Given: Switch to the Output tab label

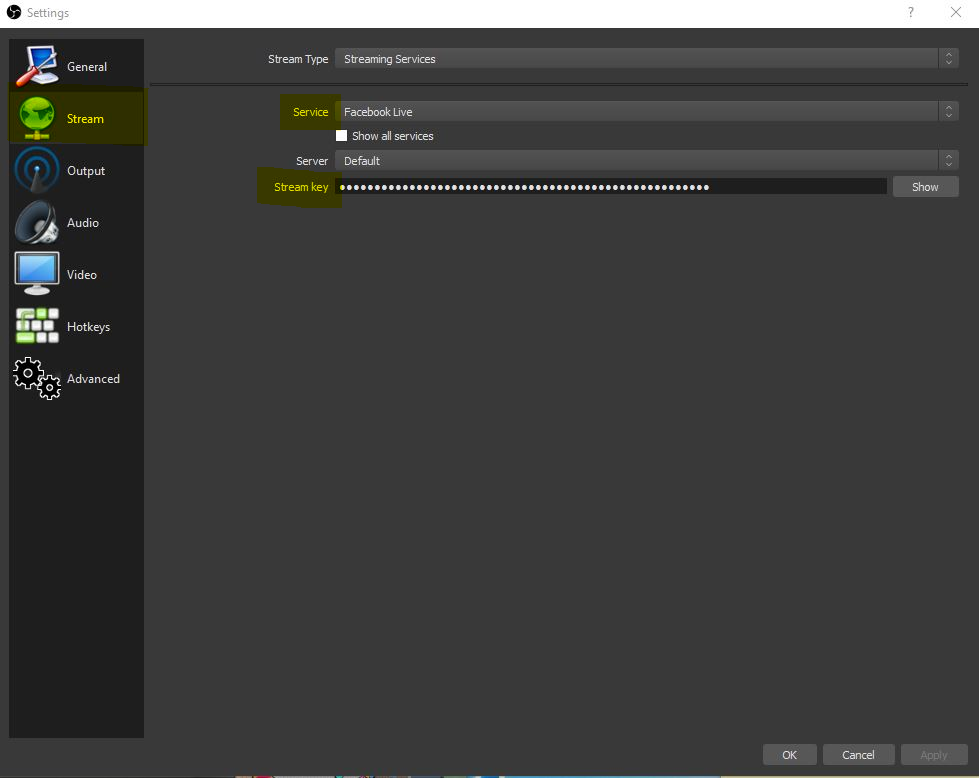Looking at the screenshot, I should [86, 170].
